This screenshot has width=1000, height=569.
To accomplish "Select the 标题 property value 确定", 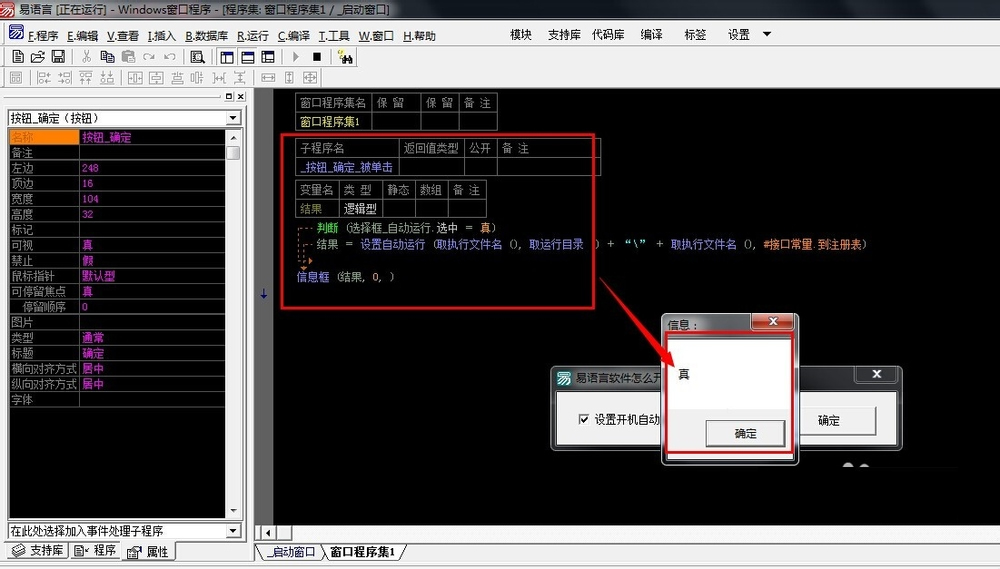I will [152, 353].
